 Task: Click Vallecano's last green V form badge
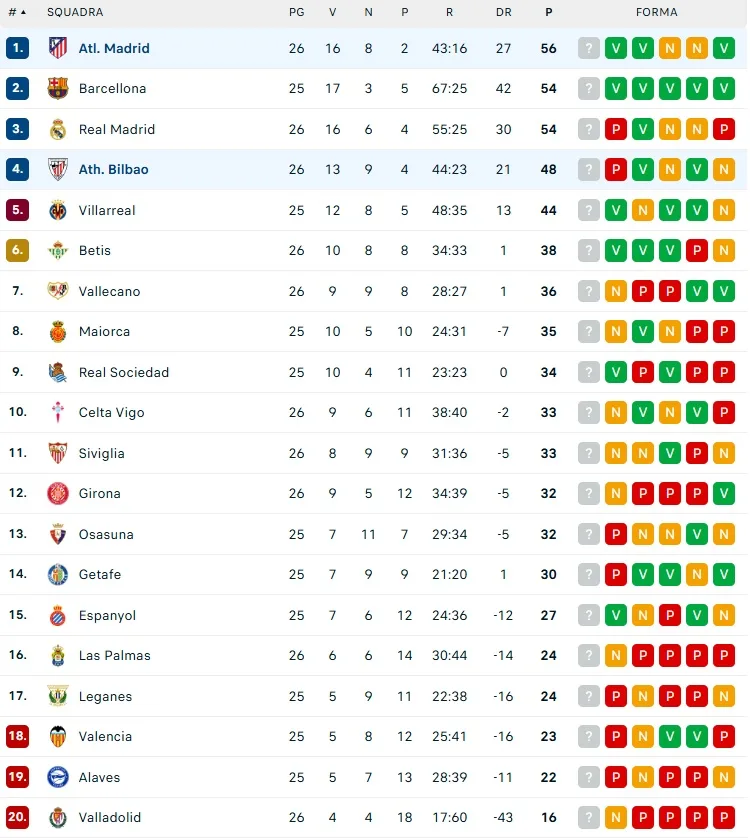click(x=724, y=291)
